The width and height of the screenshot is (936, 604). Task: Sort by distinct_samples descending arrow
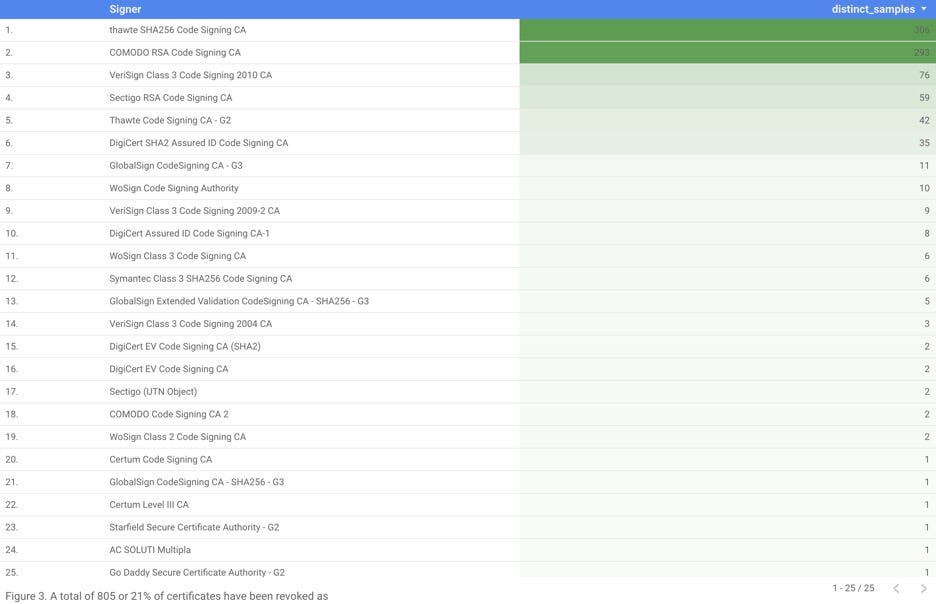[923, 9]
